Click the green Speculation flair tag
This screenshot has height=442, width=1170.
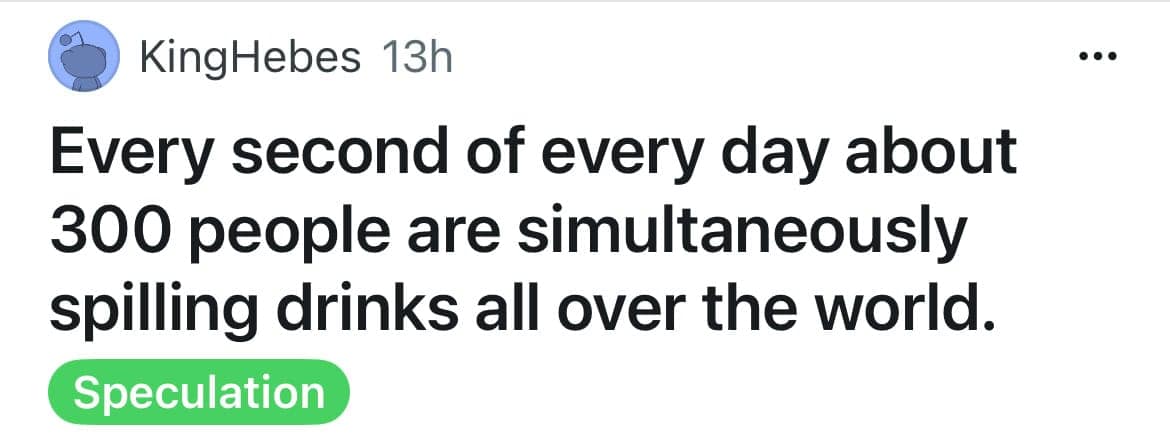(199, 392)
